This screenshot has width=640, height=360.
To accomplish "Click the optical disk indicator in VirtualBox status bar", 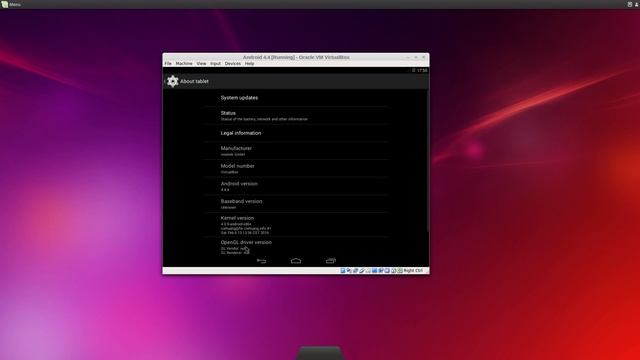I will (x=349, y=271).
